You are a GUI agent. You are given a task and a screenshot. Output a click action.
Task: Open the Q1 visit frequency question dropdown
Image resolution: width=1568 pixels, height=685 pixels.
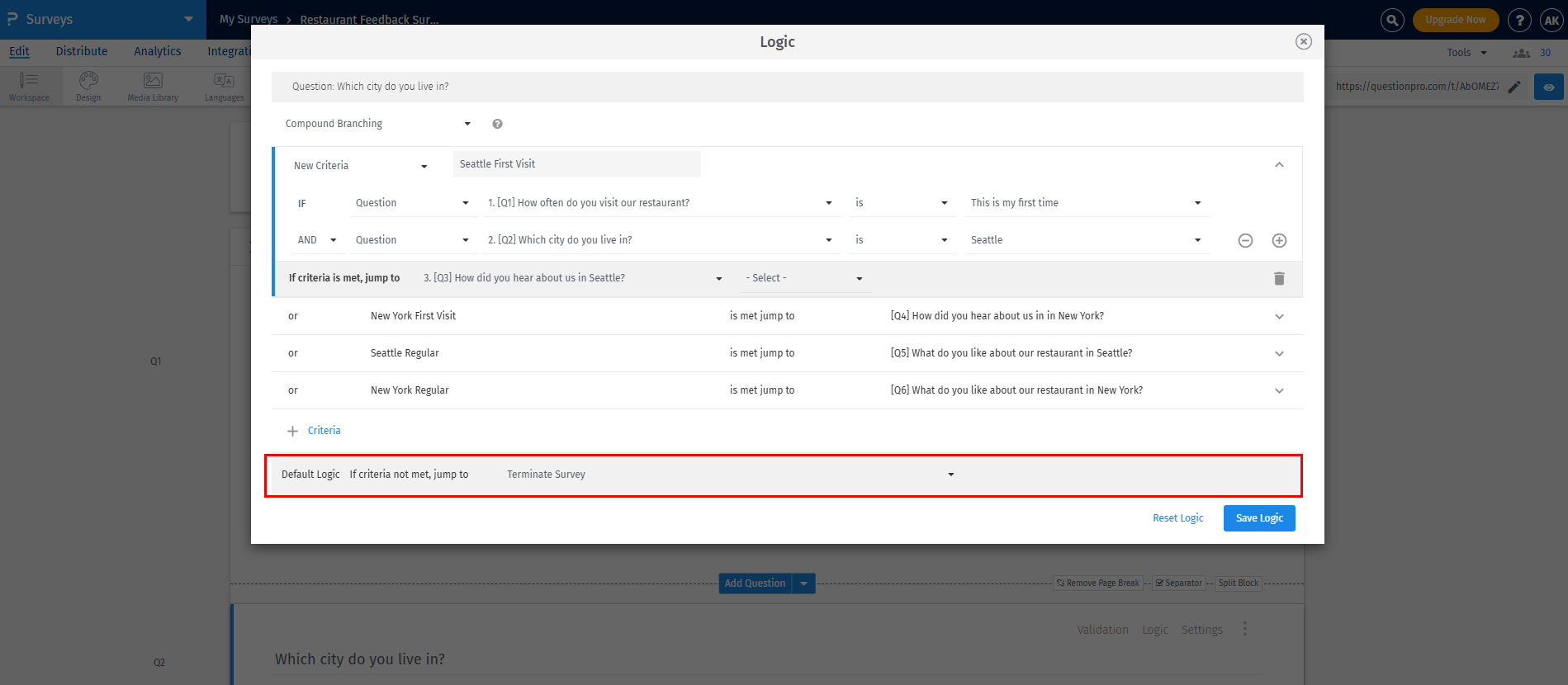(661, 203)
